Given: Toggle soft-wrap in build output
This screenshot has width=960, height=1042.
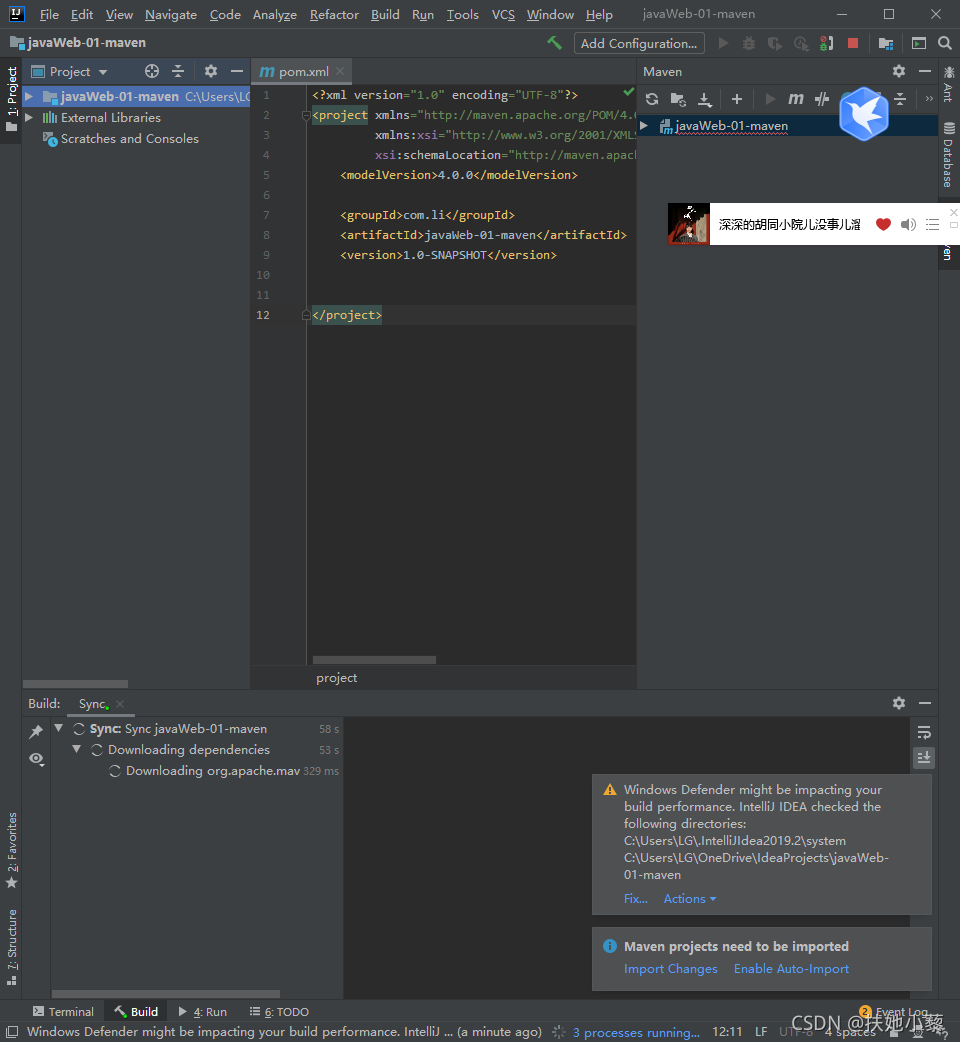Looking at the screenshot, I should pyautogui.click(x=924, y=732).
